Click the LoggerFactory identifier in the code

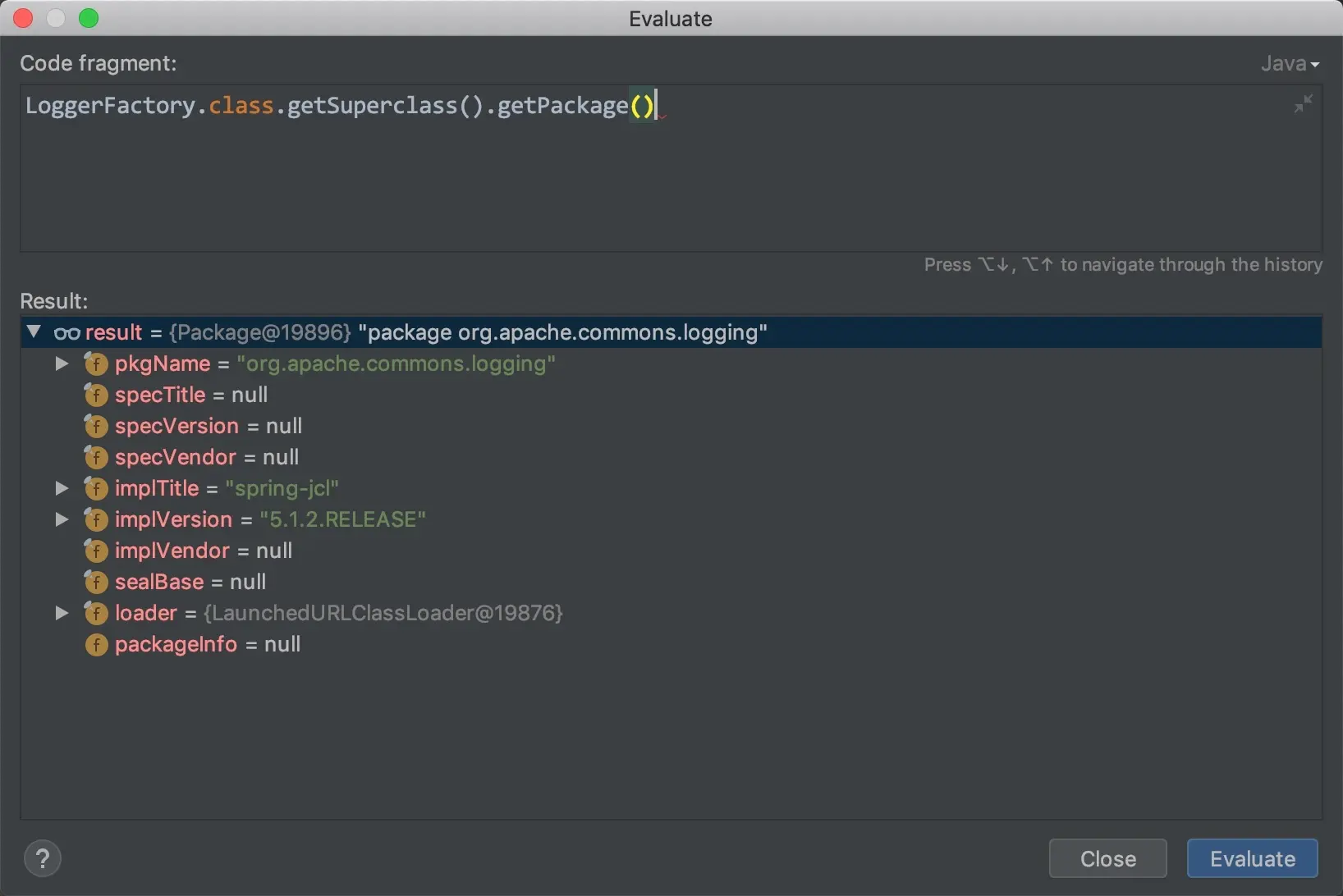pos(111,106)
